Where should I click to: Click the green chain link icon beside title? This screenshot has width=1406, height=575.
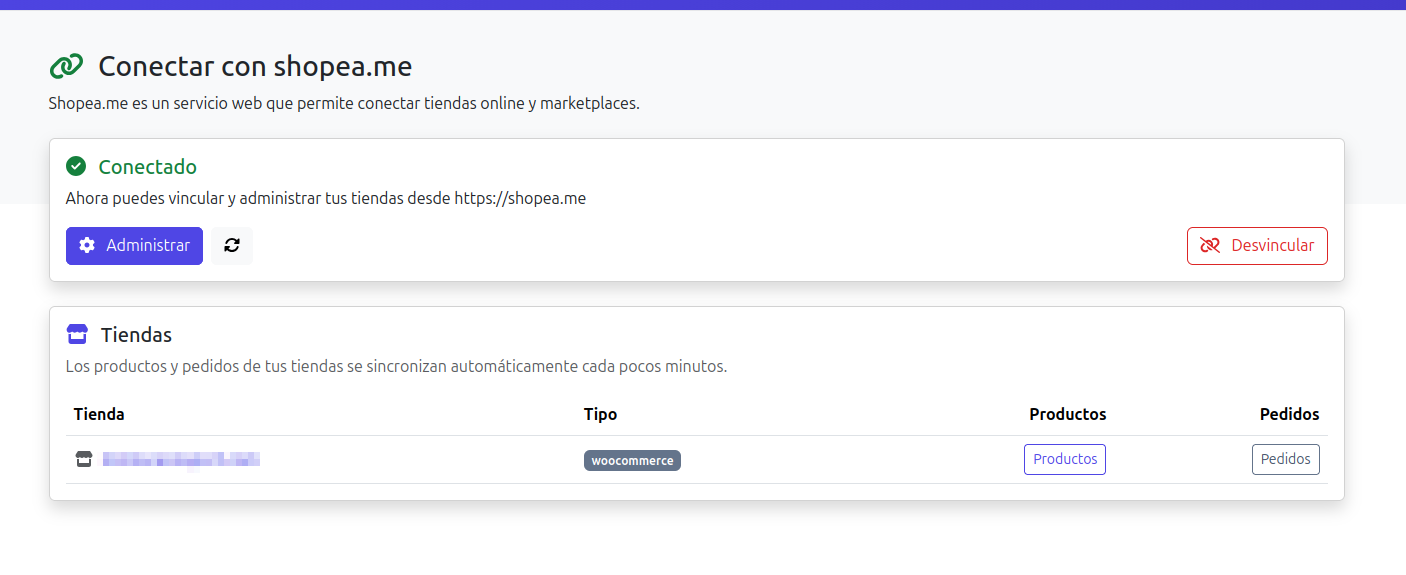pyautogui.click(x=66, y=67)
